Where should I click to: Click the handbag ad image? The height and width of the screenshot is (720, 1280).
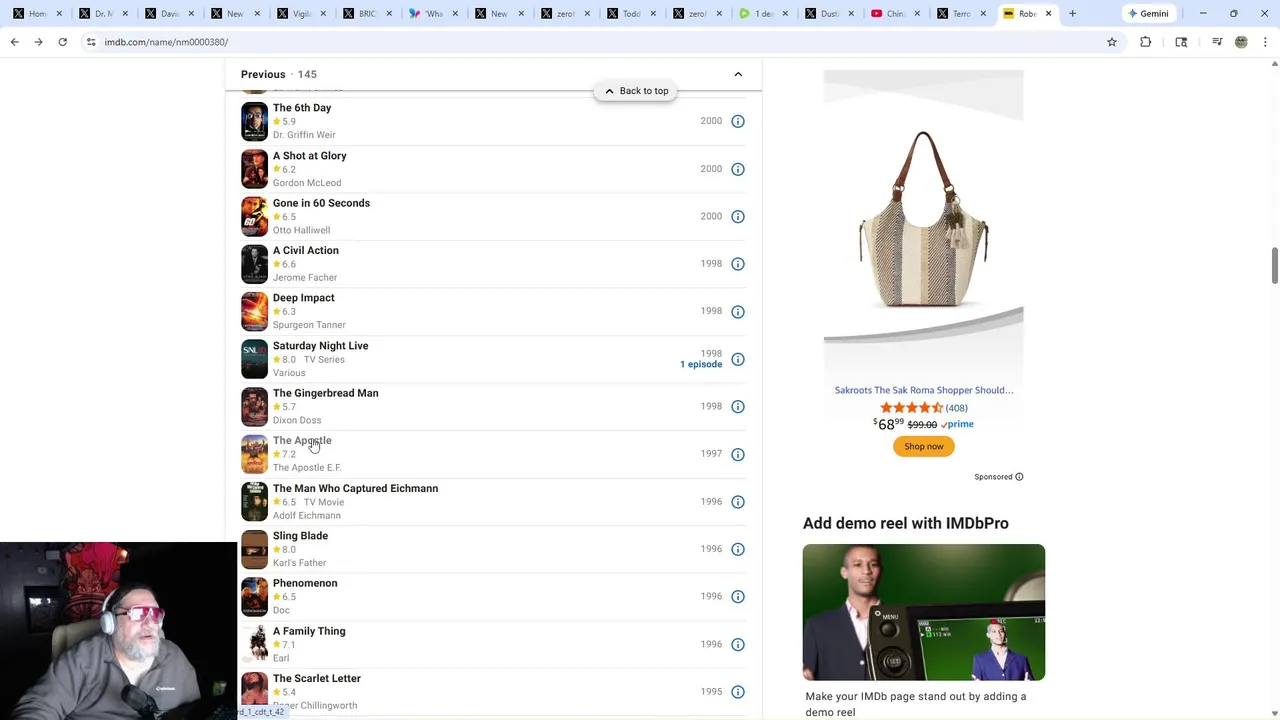pos(923,220)
